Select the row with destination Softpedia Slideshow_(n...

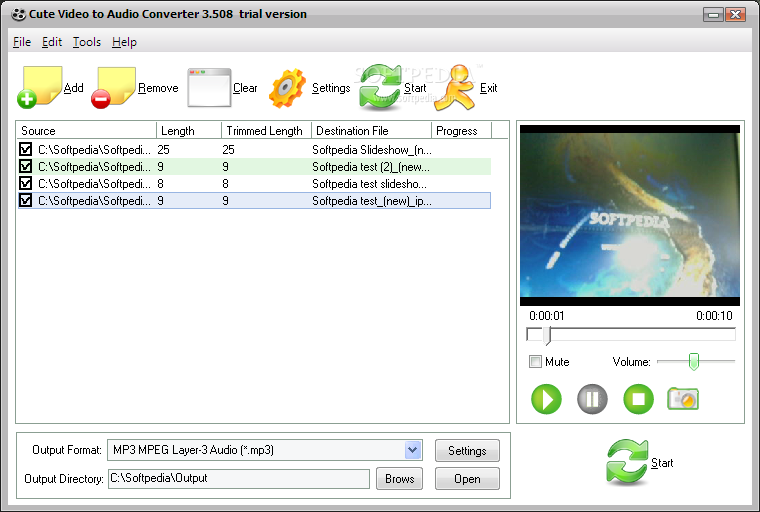[254, 149]
